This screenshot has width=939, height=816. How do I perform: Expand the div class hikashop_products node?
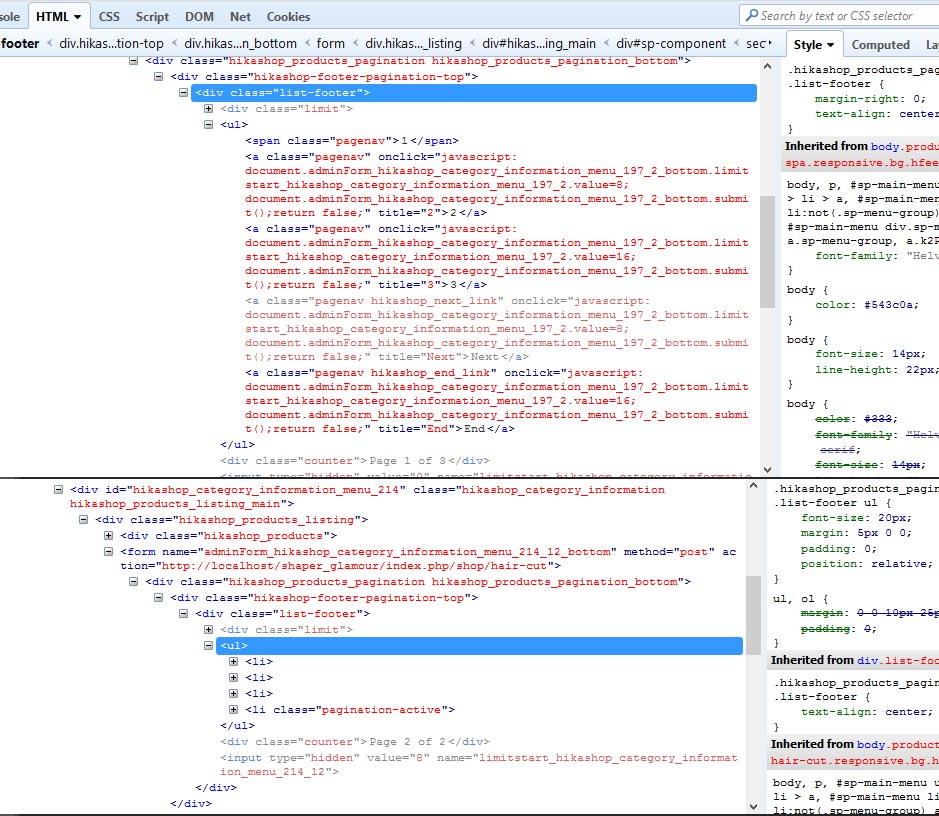click(x=110, y=536)
